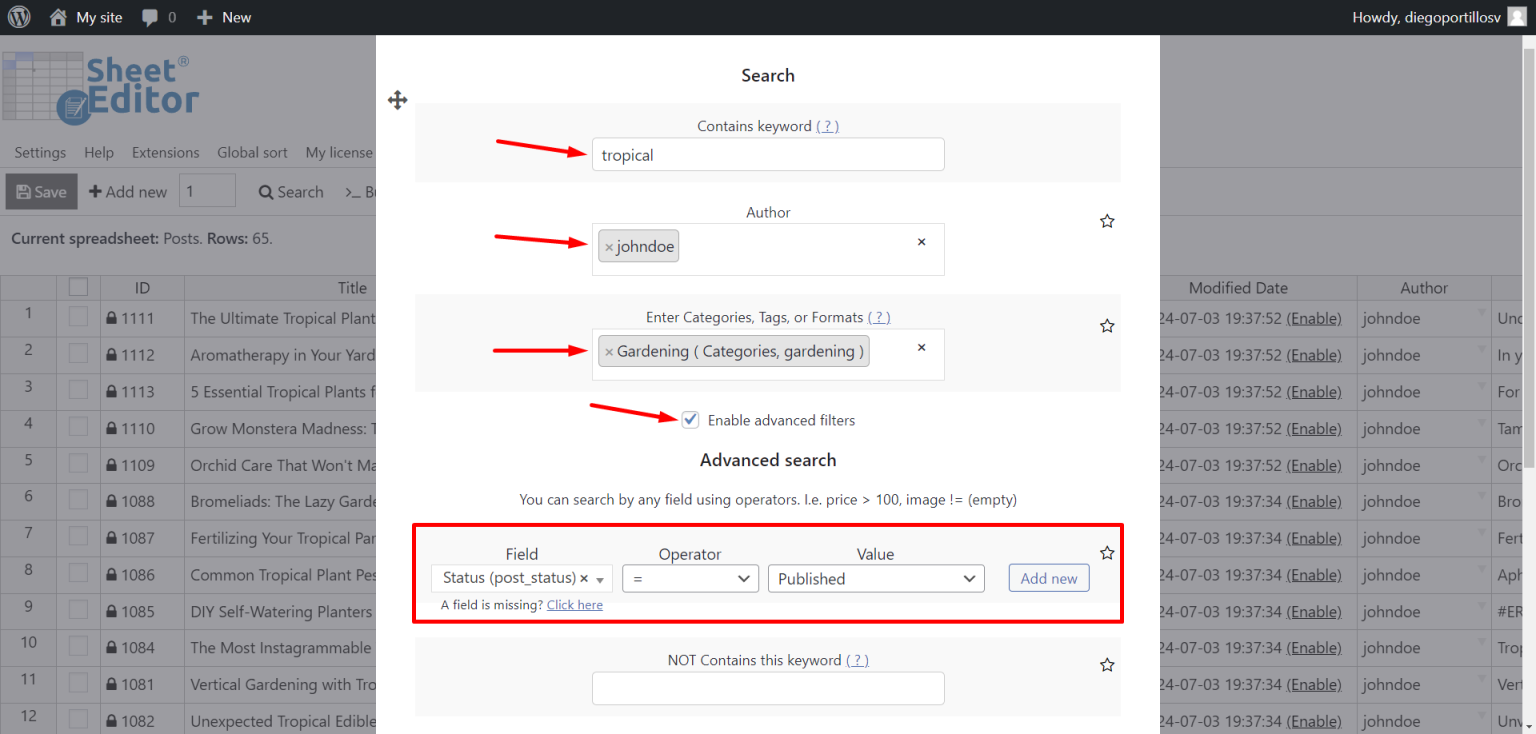Screen dimensions: 1536x734
Task: Click the WordPress logo in the admin bar
Action: (18, 16)
